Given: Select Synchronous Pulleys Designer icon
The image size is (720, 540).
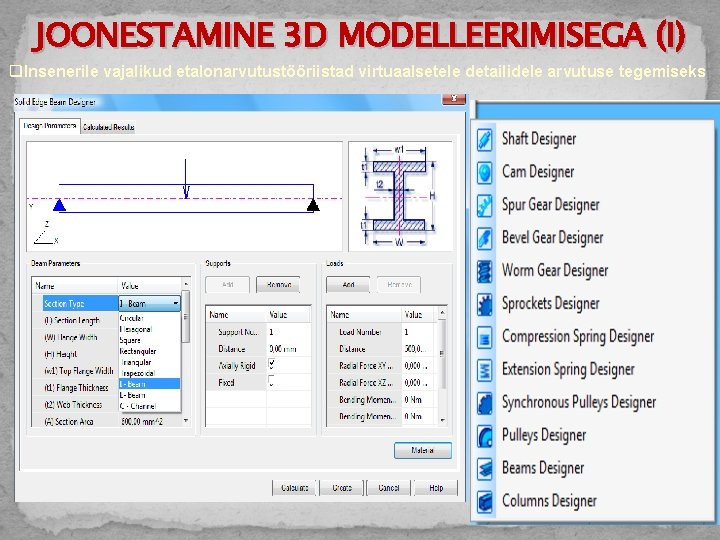Looking at the screenshot, I should [484, 403].
